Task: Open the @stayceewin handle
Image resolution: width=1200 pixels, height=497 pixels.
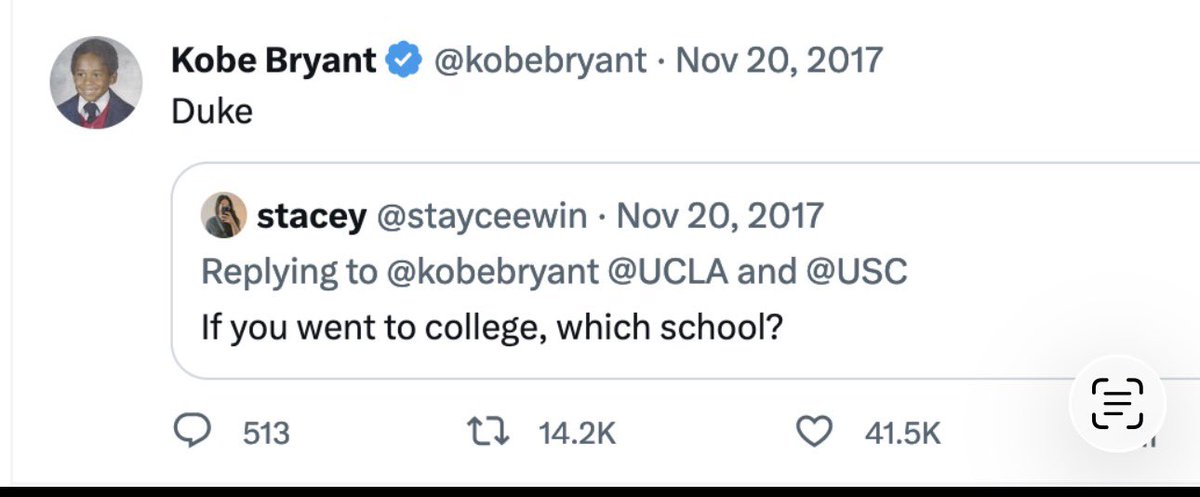Action: (x=480, y=217)
